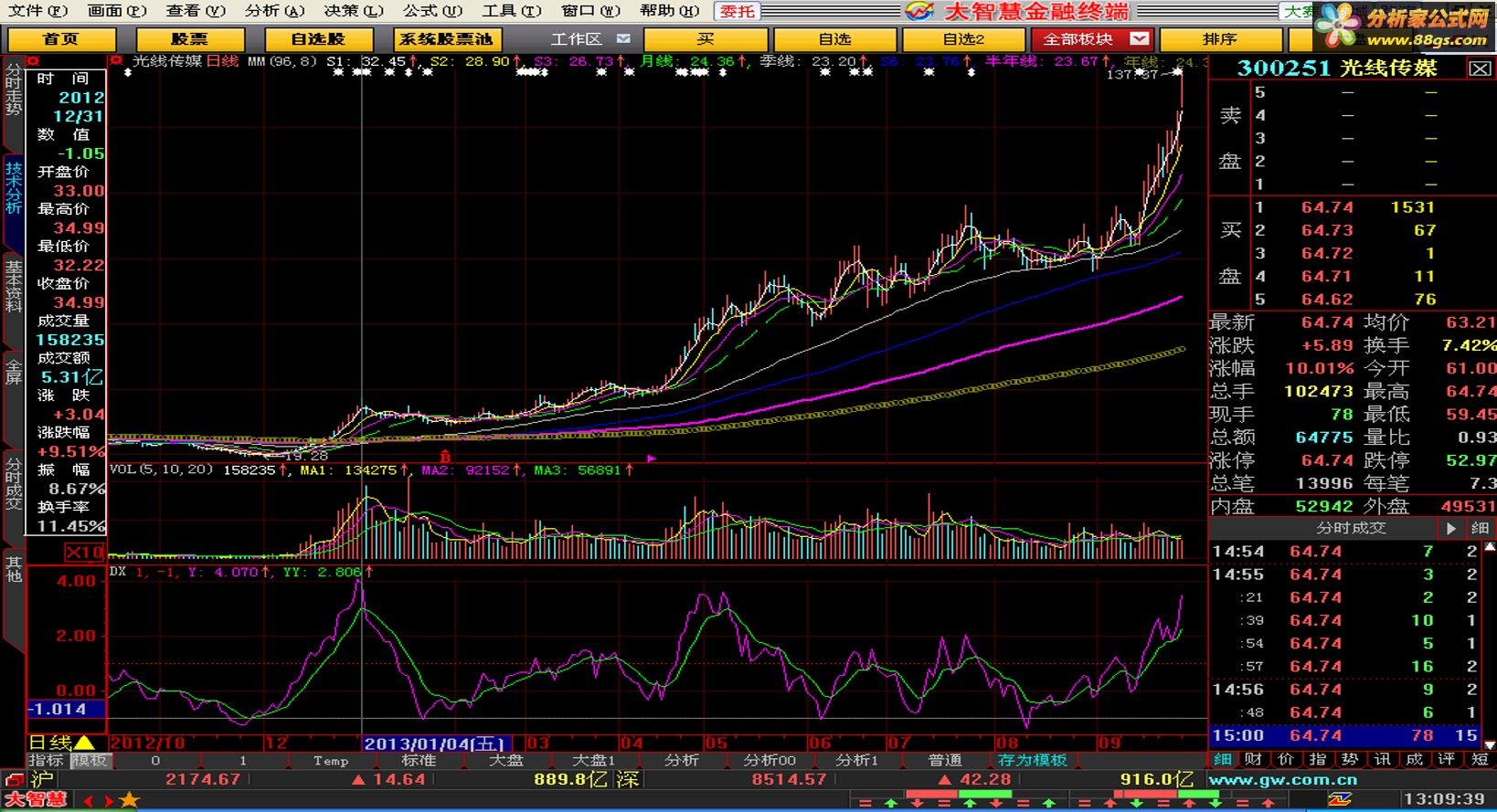The width and height of the screenshot is (1497, 812).
Task: Select the 分析00 template tab
Action: pos(770,760)
